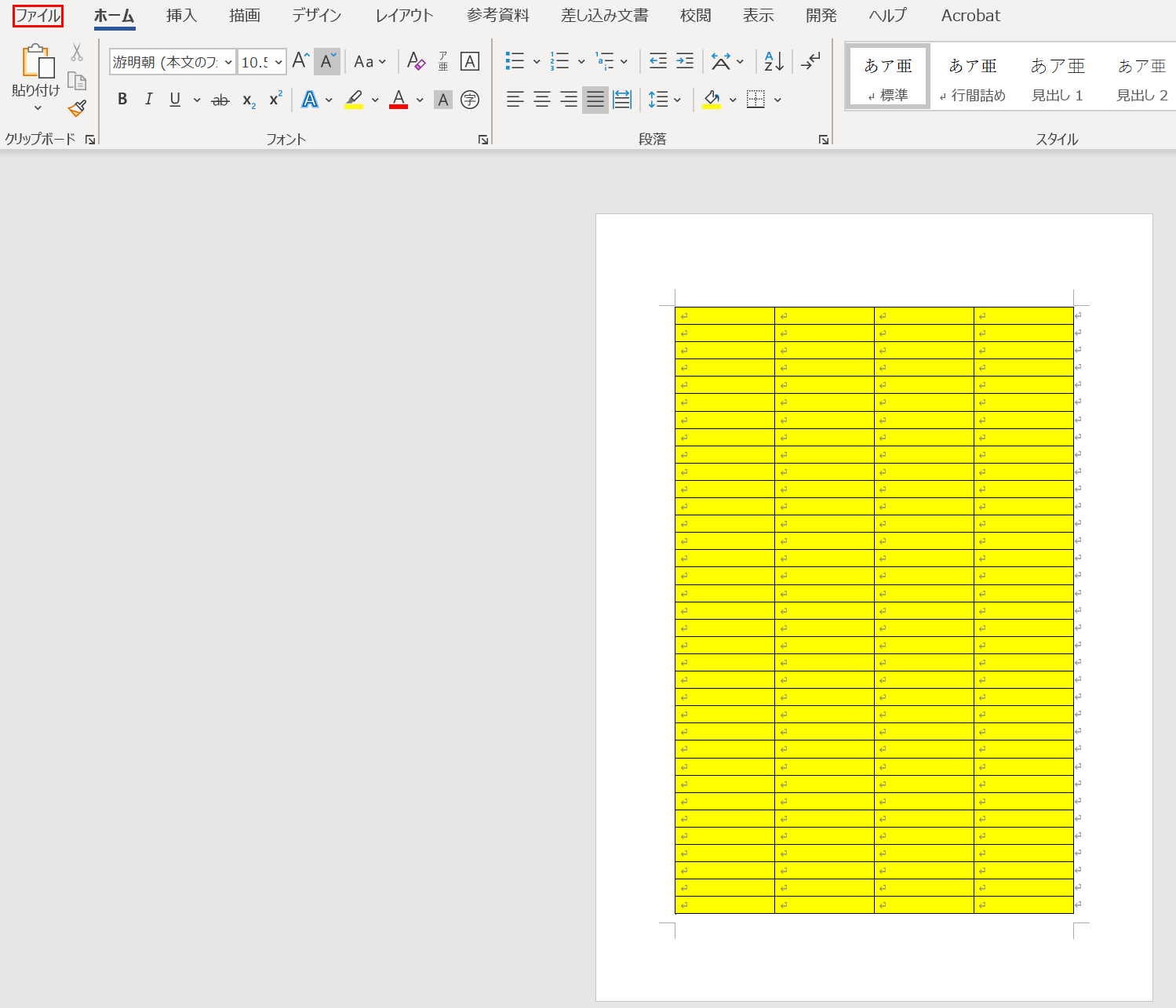The height and width of the screenshot is (1008, 1176).
Task: Apply the red font color swatch
Action: (399, 100)
